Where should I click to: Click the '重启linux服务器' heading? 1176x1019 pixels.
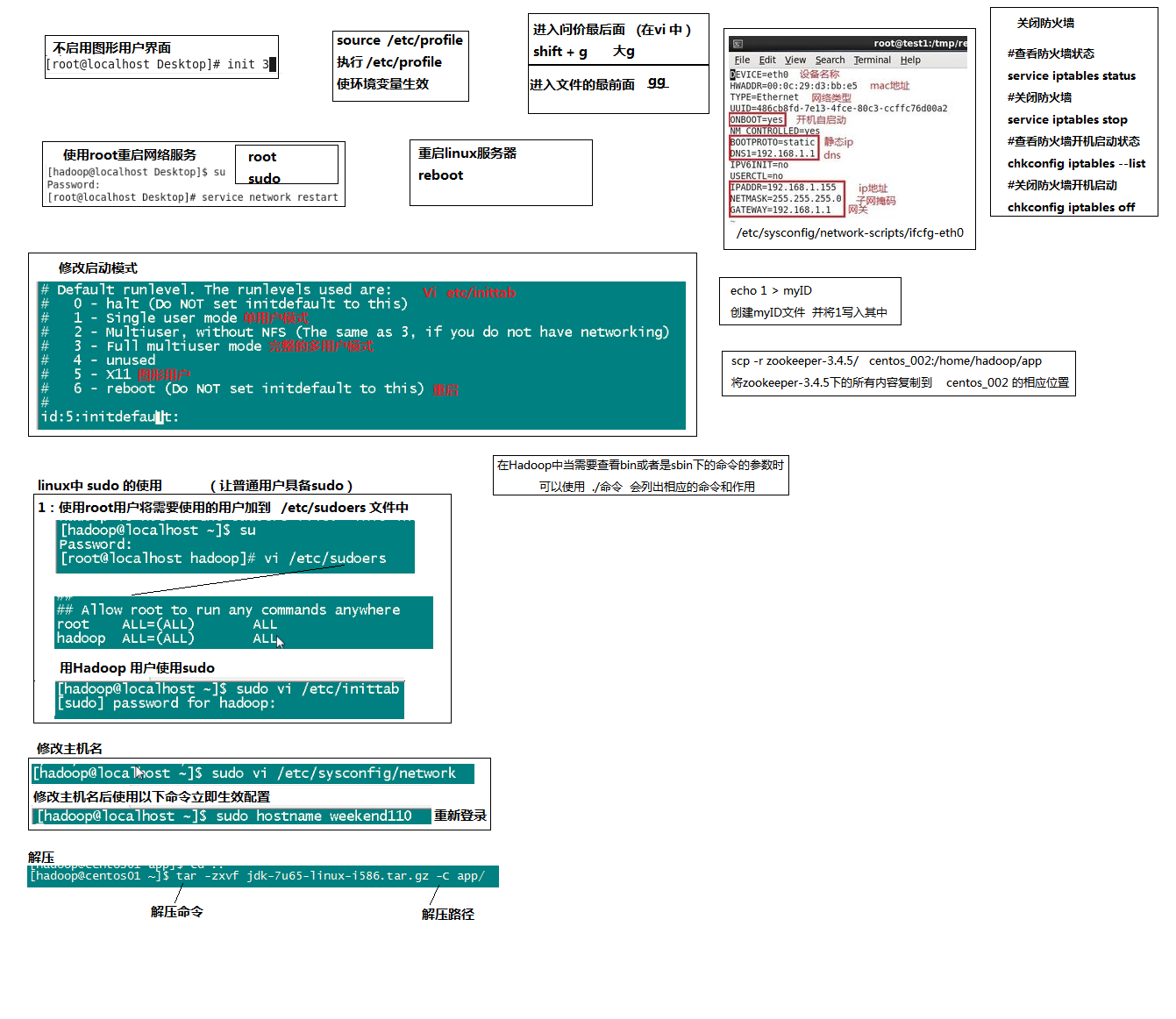(467, 153)
